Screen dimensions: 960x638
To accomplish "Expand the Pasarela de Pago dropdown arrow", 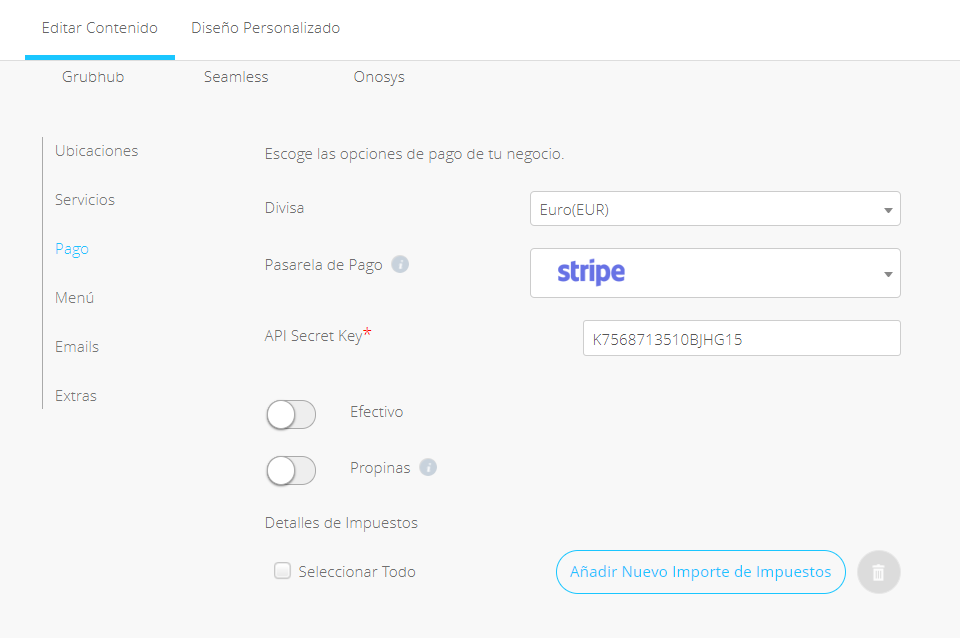I will (888, 274).
